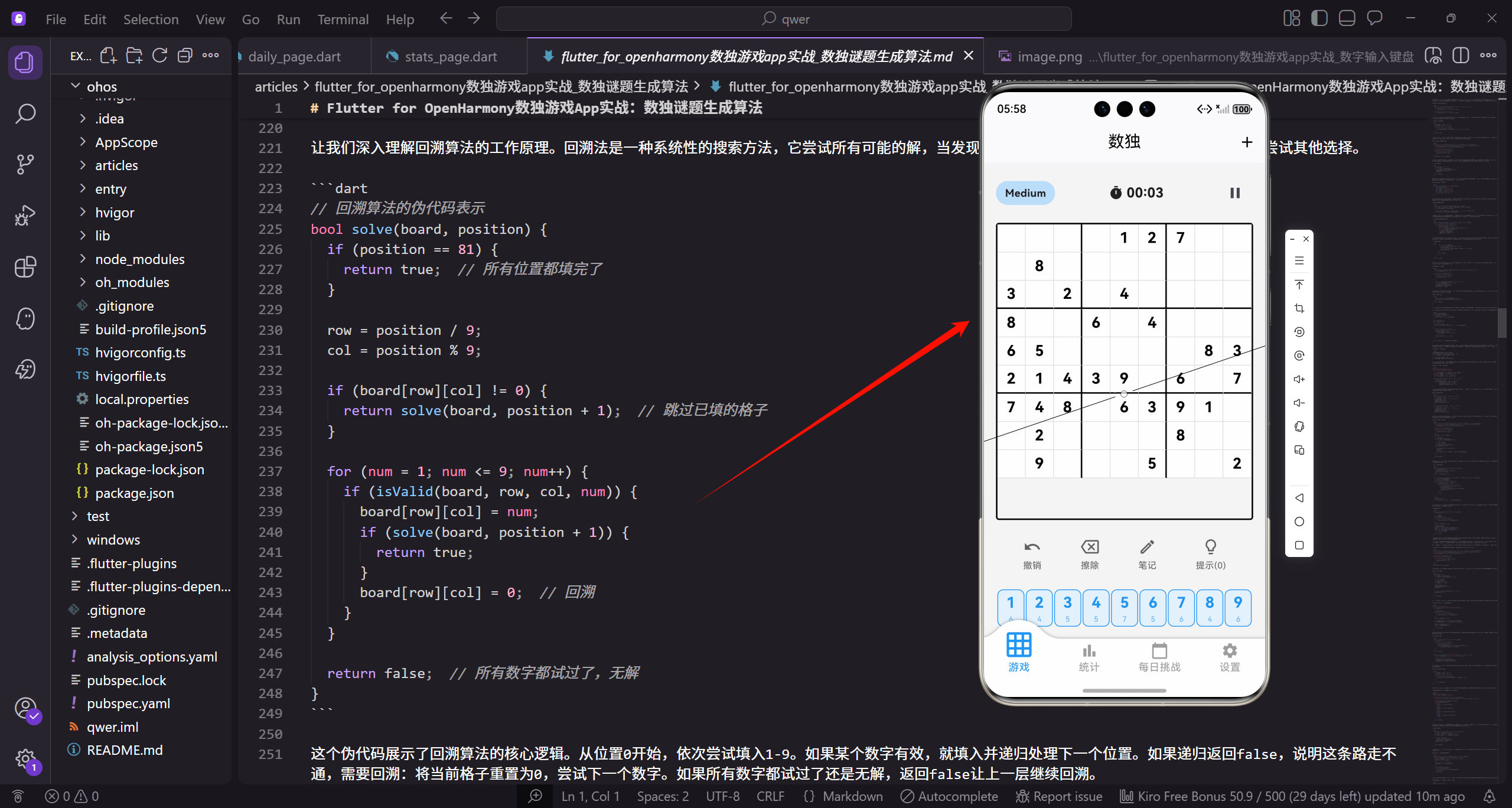Open the Customize Layout icon
The width and height of the screenshot is (1512, 808).
pos(1292,19)
